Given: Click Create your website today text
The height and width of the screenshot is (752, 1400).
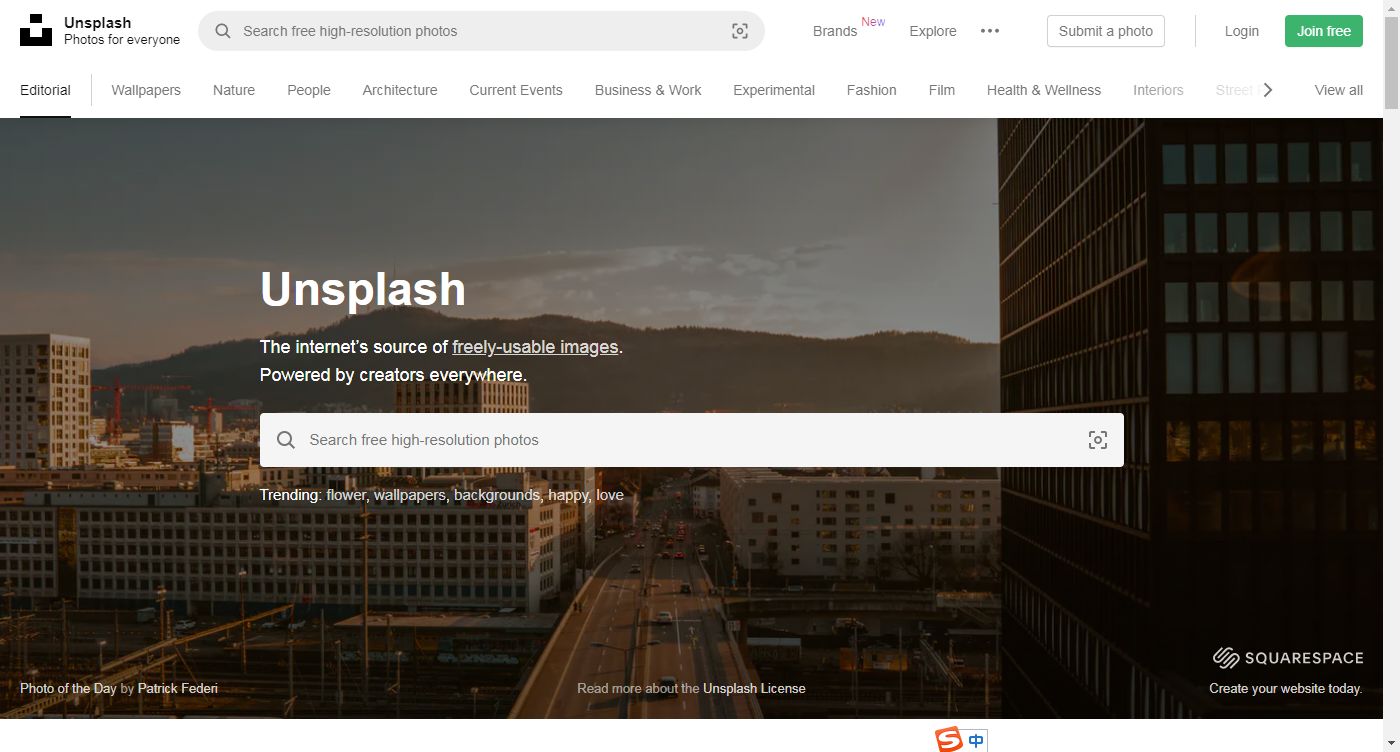Looking at the screenshot, I should [x=1286, y=688].
